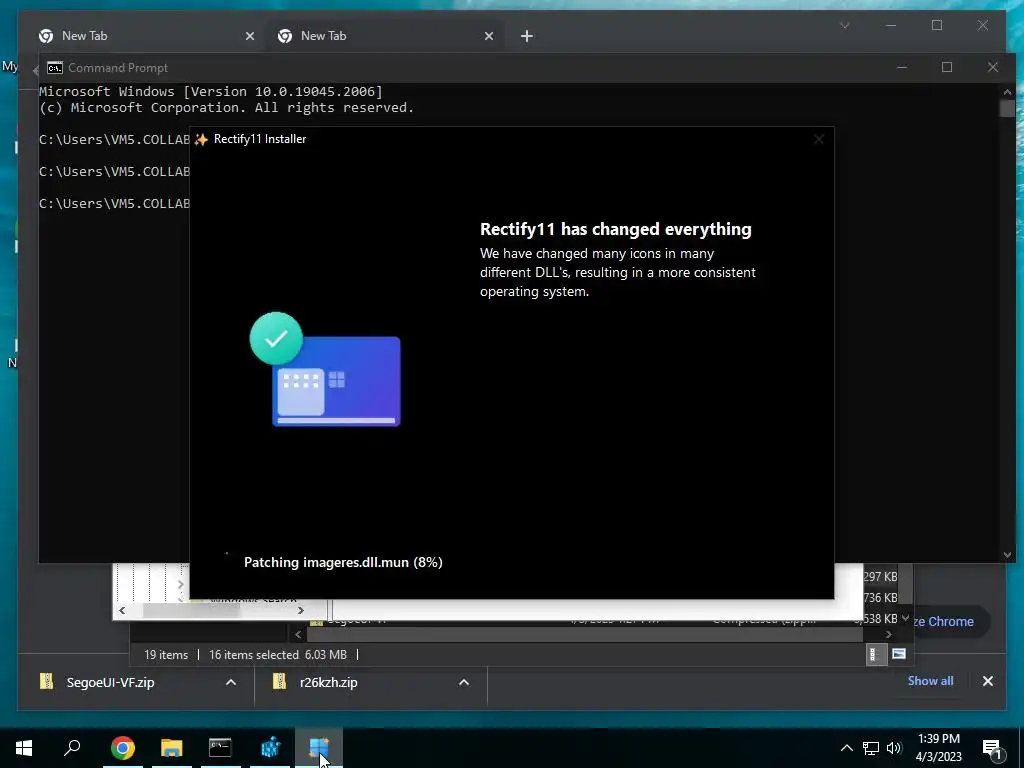
Task: Open File Explorer from the taskbar
Action: (172, 748)
